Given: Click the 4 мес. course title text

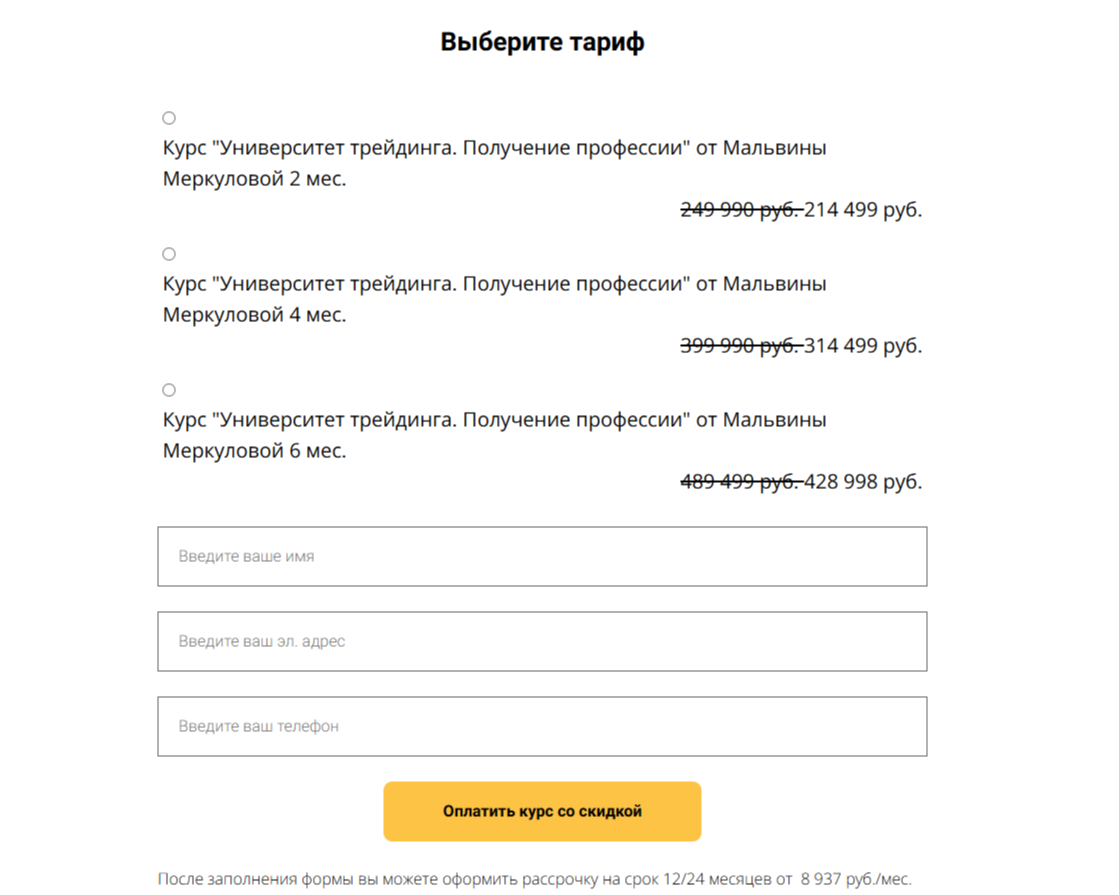Looking at the screenshot, I should (x=494, y=299).
